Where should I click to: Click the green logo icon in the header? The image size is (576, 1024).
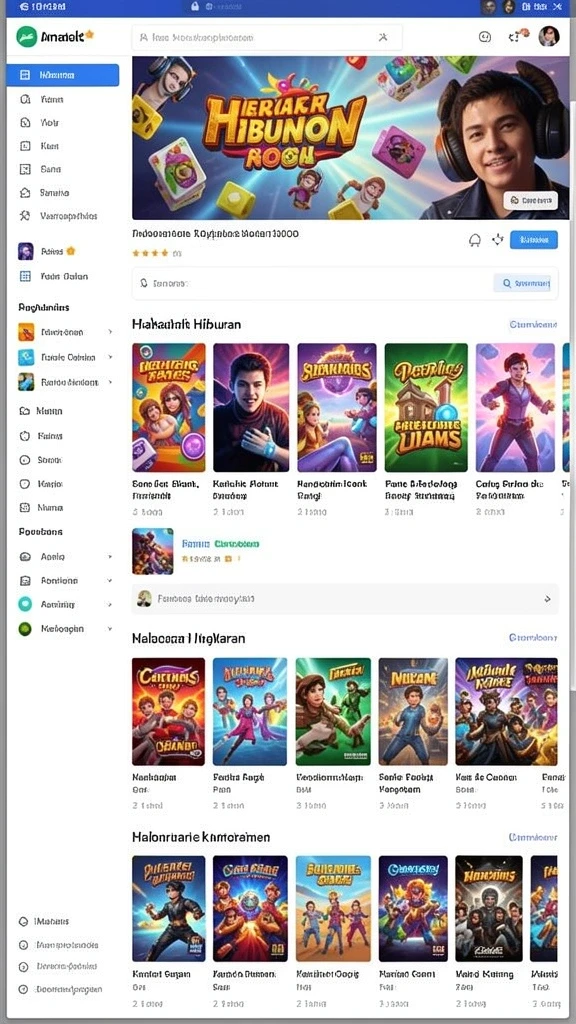(x=26, y=37)
